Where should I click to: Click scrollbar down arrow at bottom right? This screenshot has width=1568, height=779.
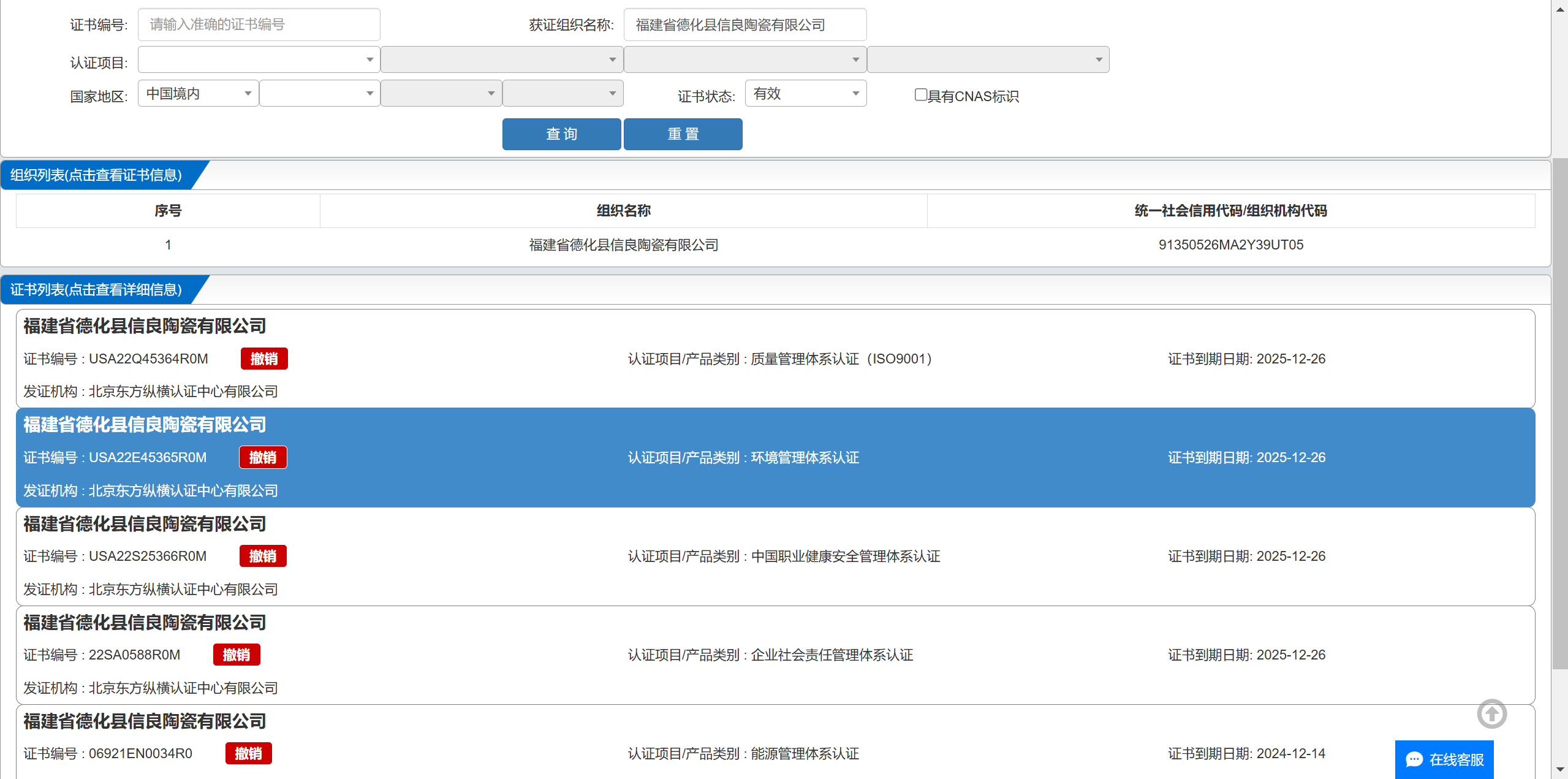point(1559,769)
